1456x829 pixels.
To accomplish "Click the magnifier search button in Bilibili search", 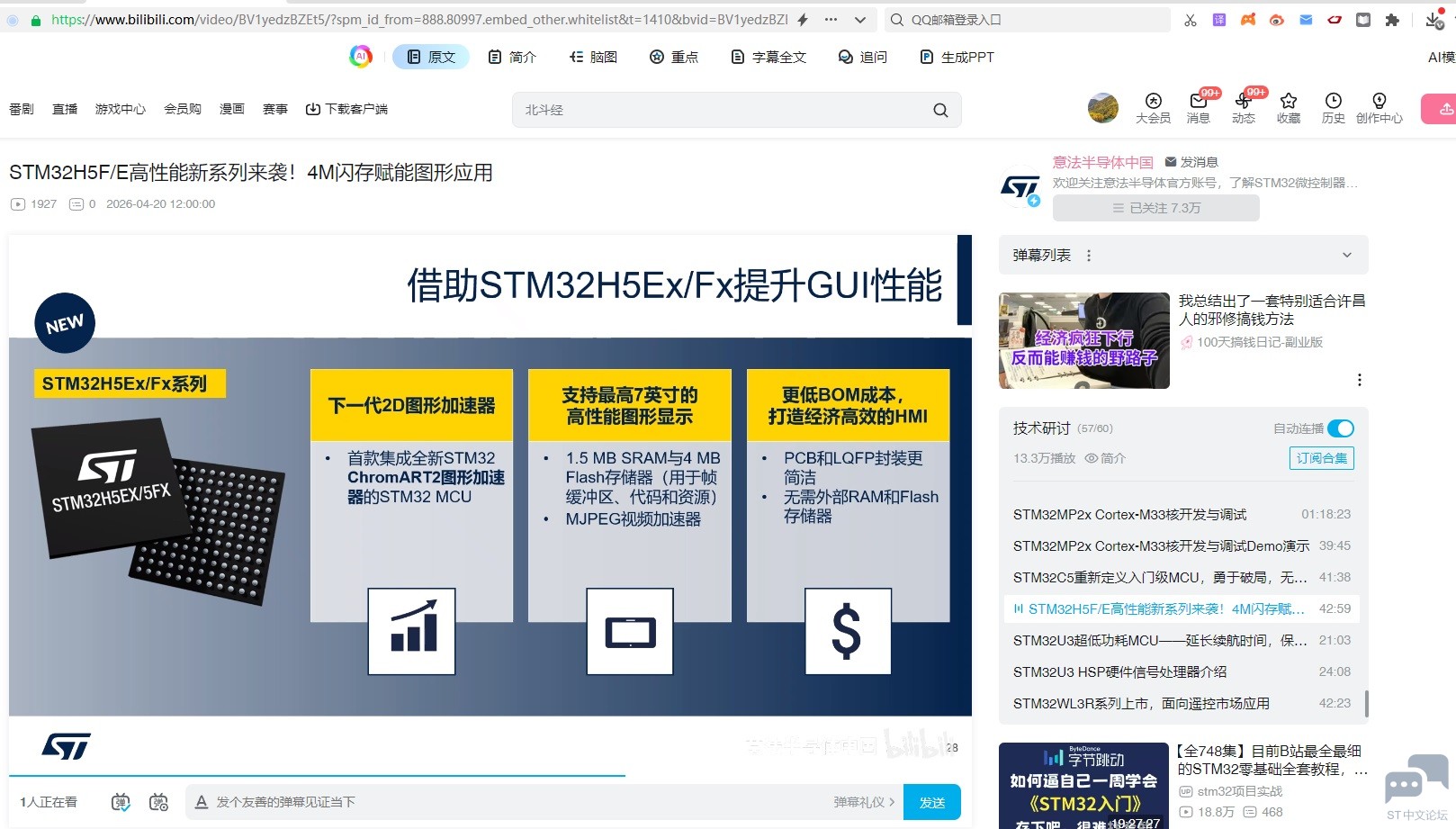I will (x=940, y=110).
